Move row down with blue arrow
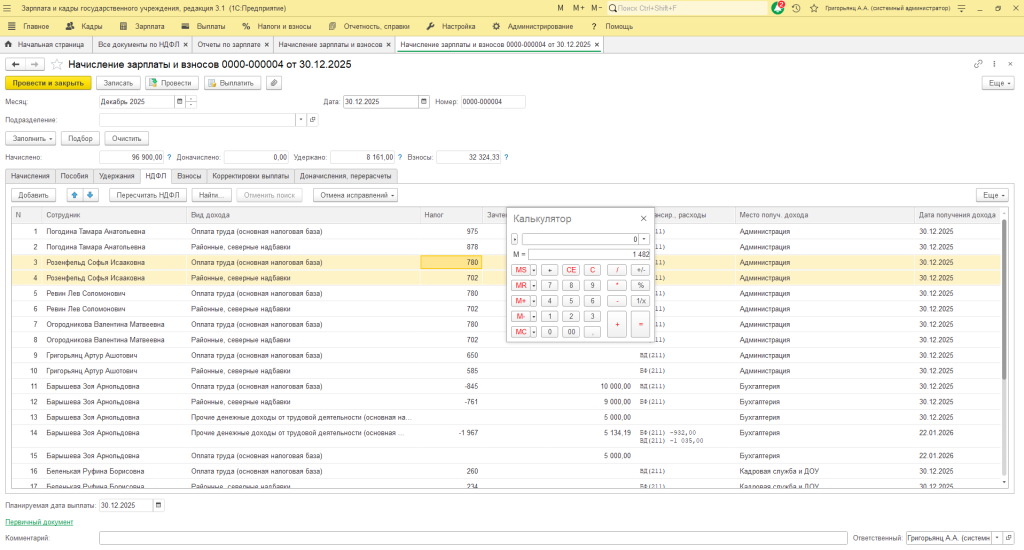The width and height of the screenshot is (1024, 550). tap(90, 195)
